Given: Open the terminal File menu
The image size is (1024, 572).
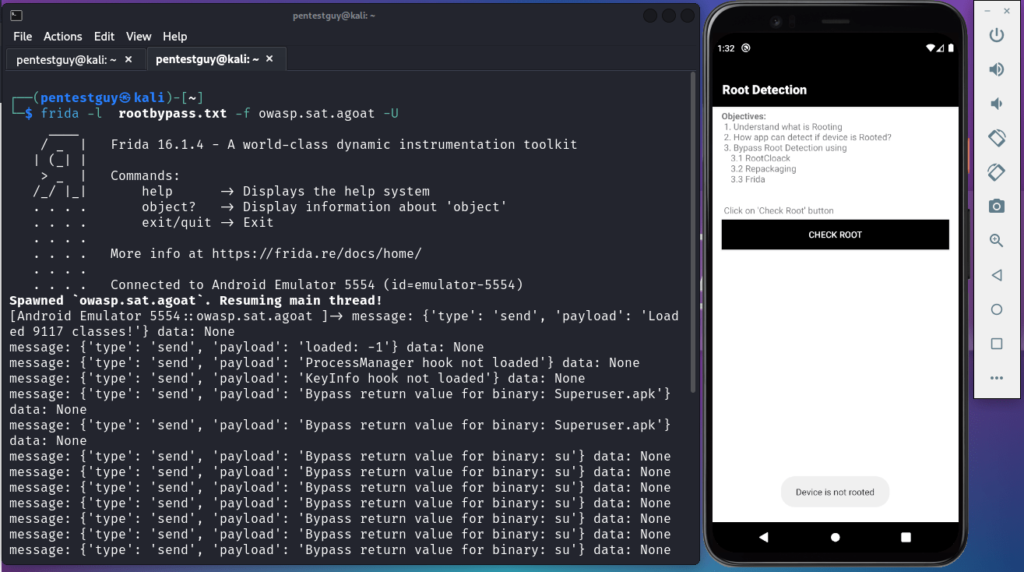Looking at the screenshot, I should click(x=22, y=37).
